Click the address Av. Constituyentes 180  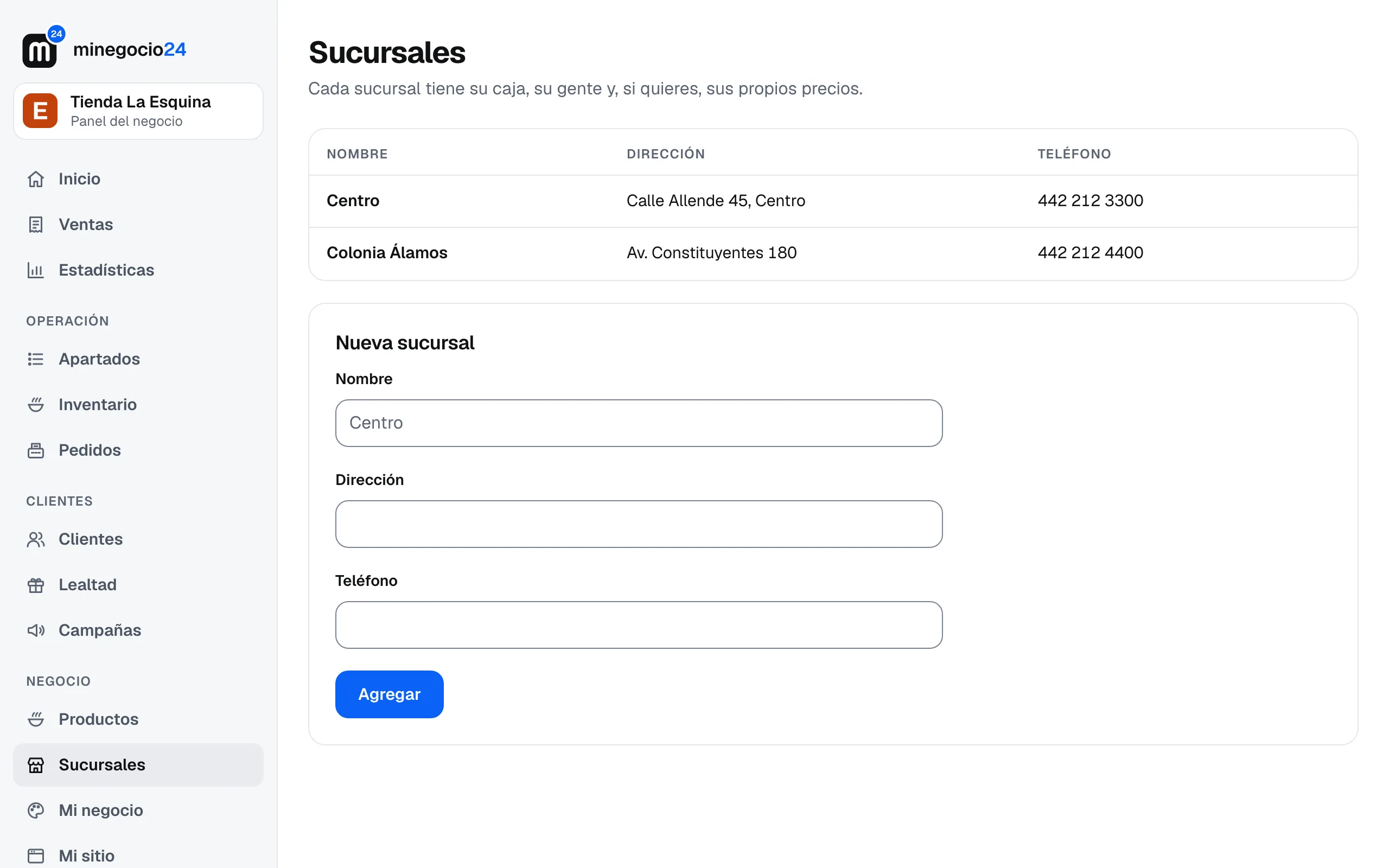click(x=712, y=253)
